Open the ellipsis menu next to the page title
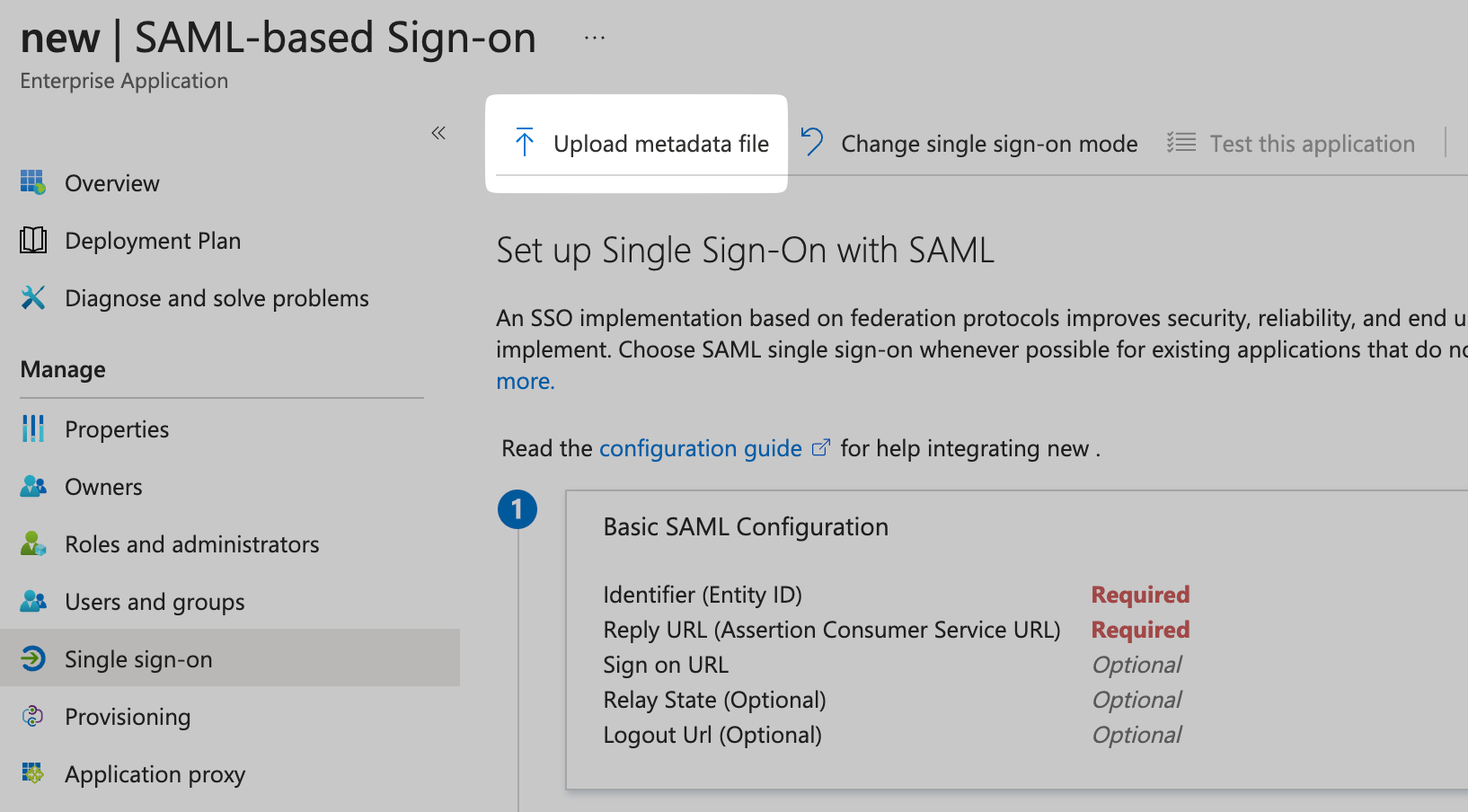The image size is (1468, 812). 593,38
